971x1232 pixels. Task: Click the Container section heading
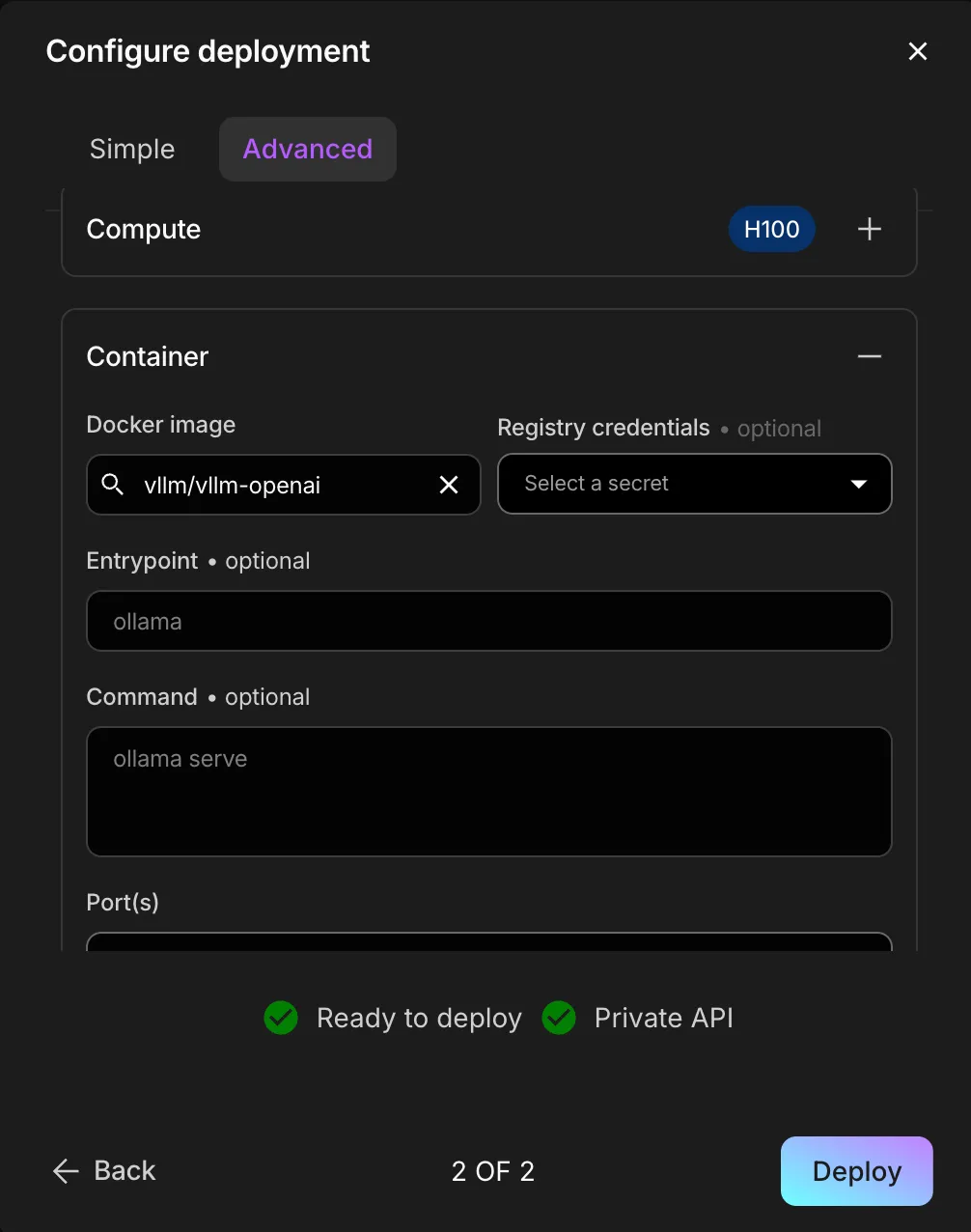[148, 356]
